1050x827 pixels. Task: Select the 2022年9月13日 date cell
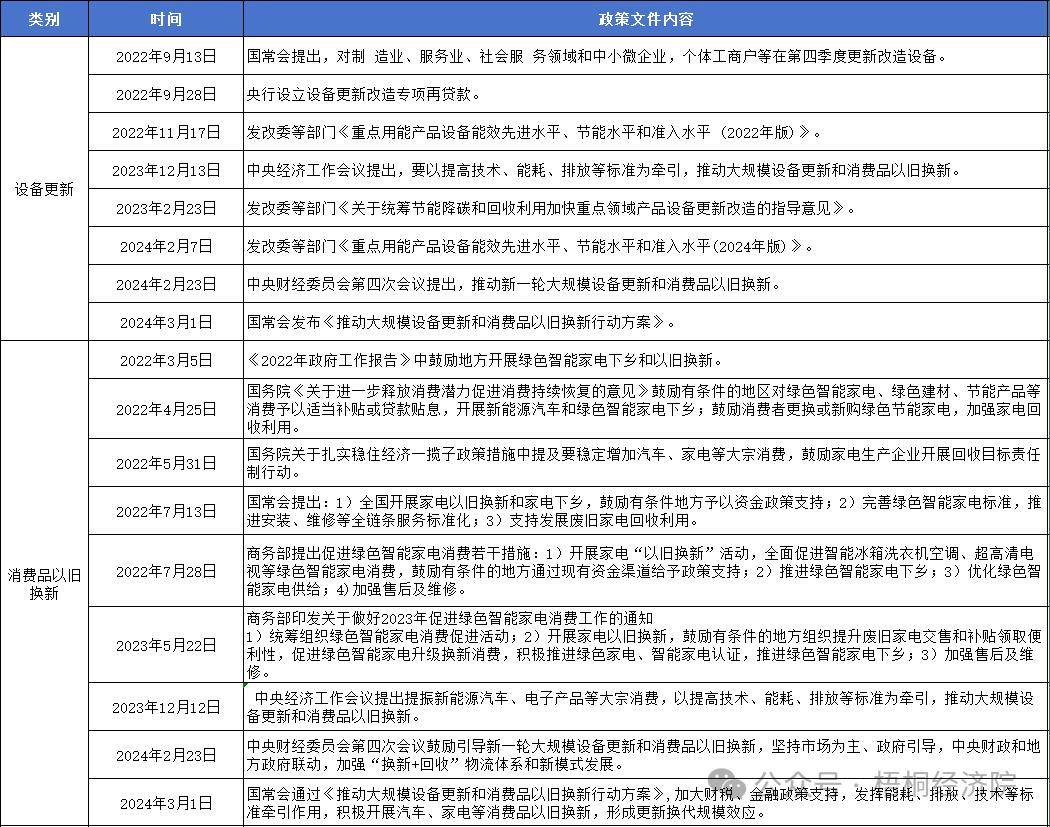[x=166, y=56]
